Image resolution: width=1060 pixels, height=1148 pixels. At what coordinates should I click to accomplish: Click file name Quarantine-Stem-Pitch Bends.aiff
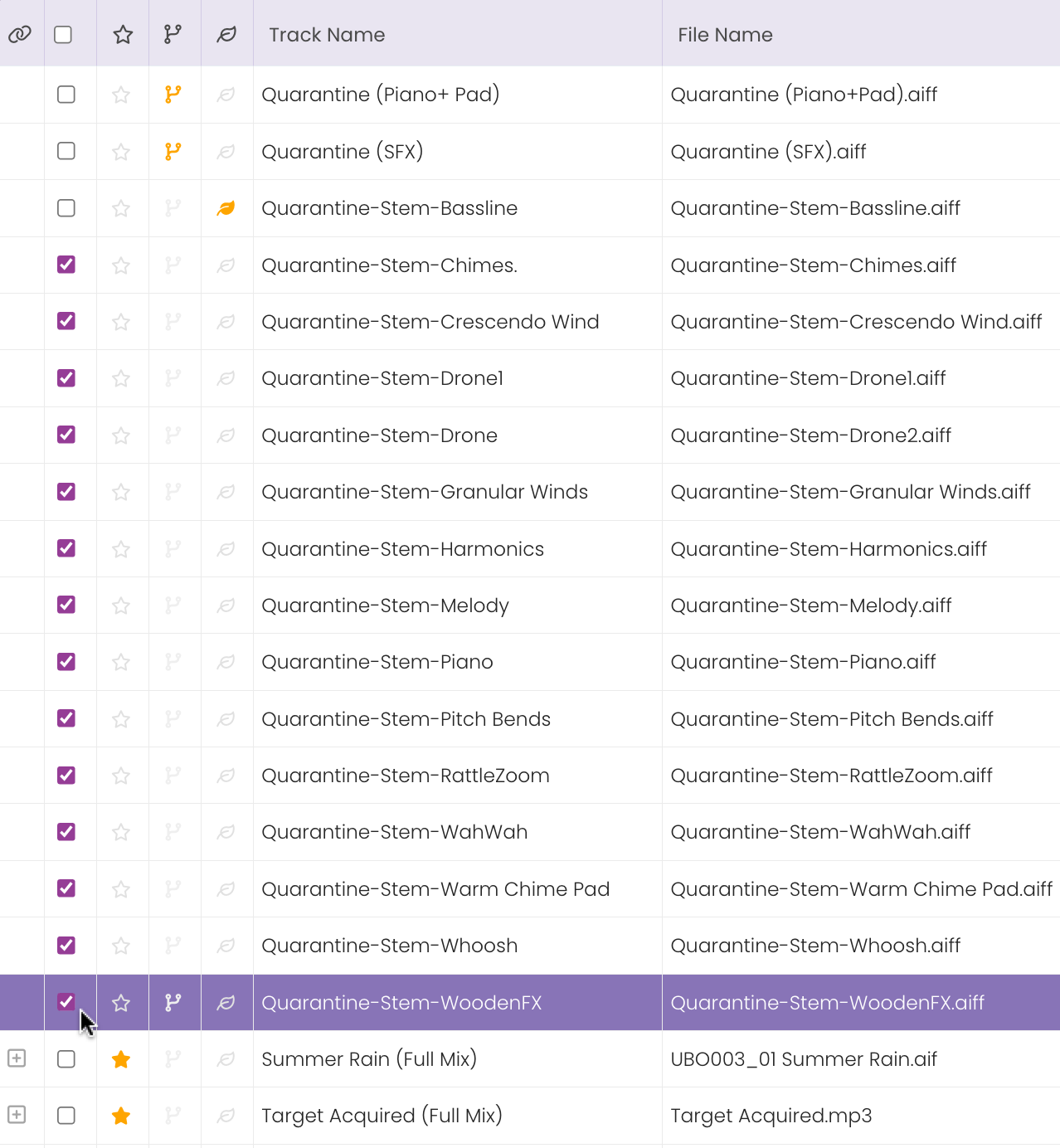[832, 719]
